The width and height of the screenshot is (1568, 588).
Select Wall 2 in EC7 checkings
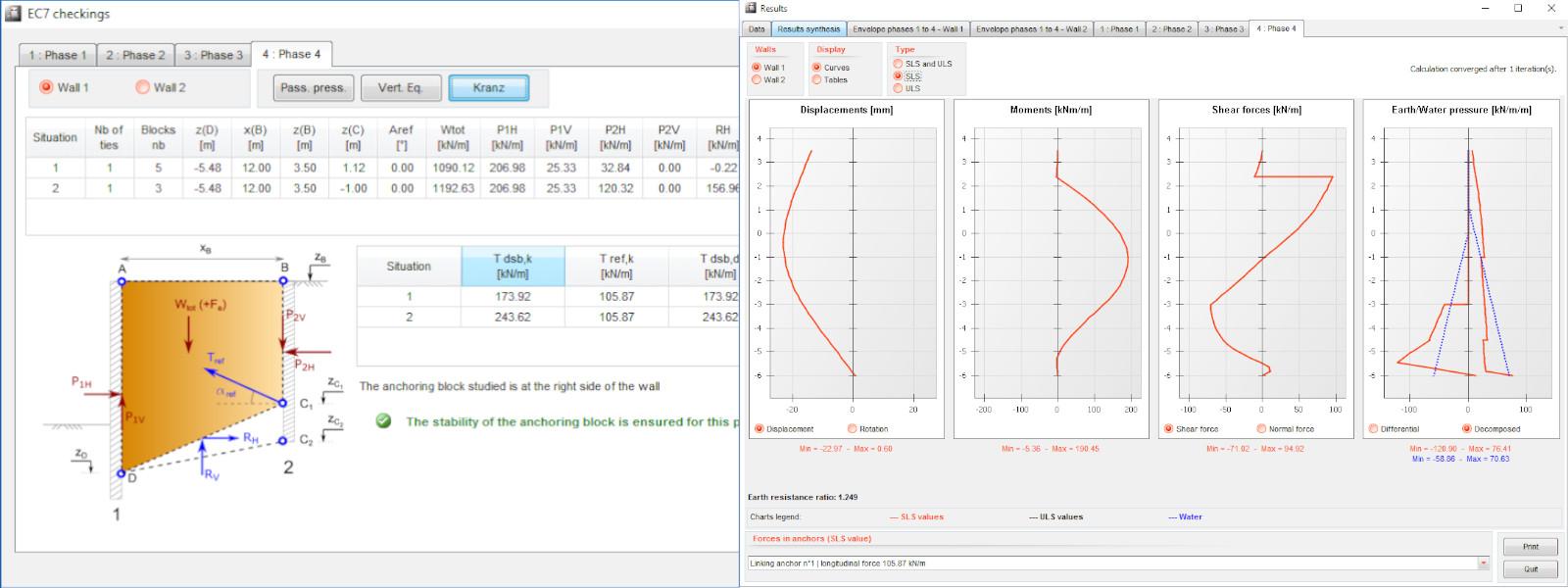tap(142, 87)
